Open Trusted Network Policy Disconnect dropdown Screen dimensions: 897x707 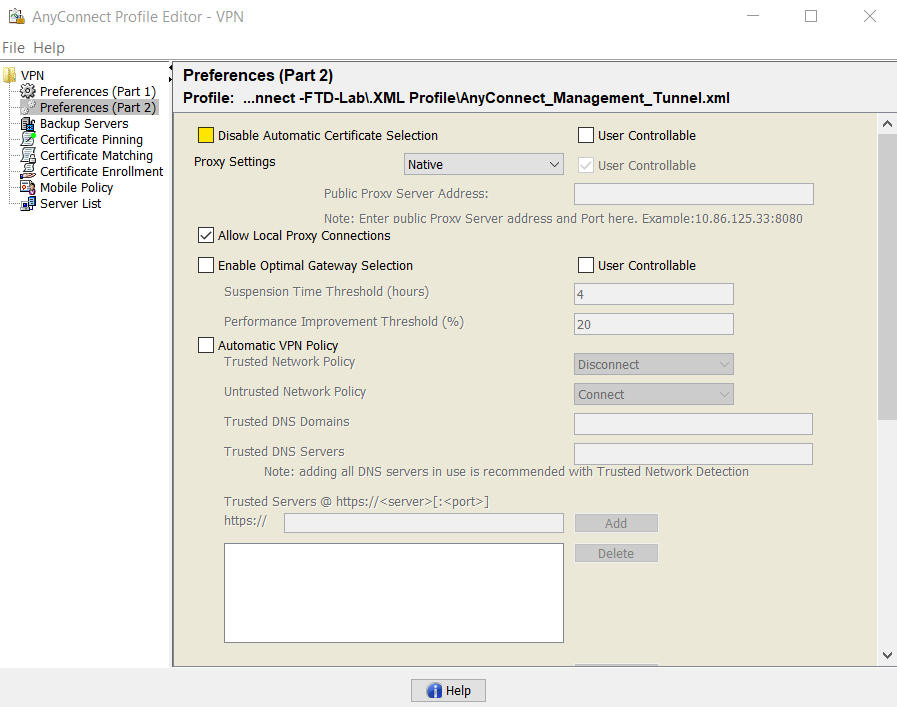click(x=654, y=364)
